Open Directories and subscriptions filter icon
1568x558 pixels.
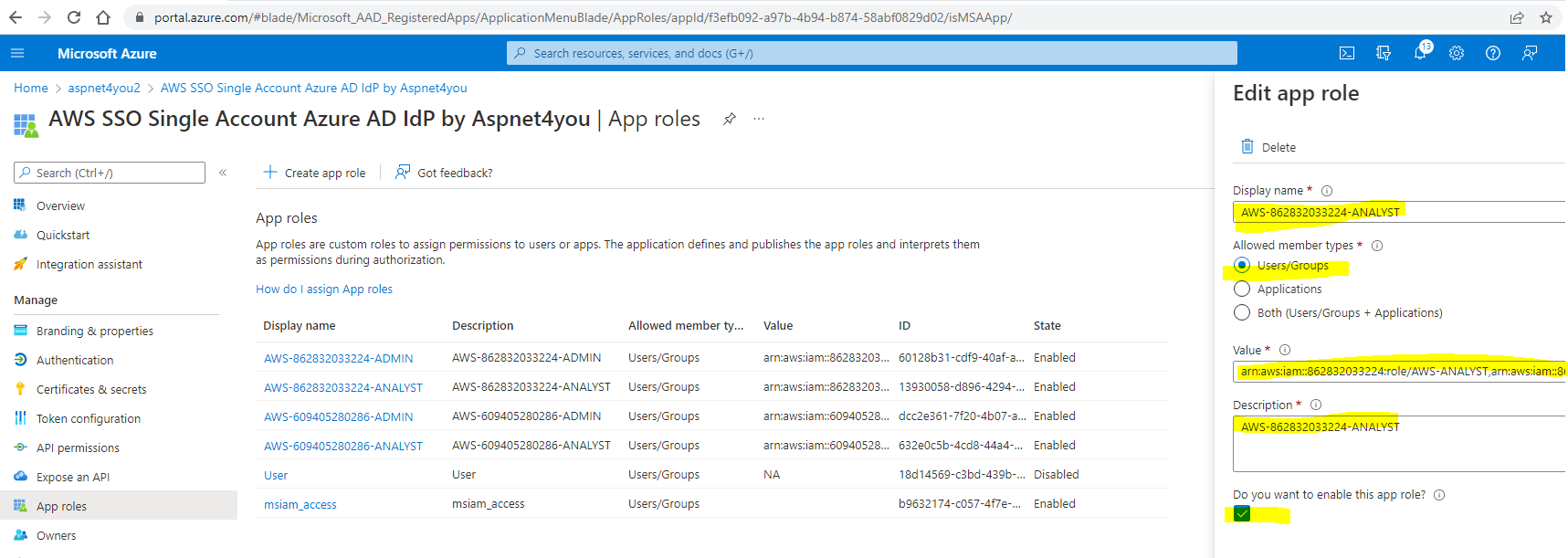click(1384, 54)
